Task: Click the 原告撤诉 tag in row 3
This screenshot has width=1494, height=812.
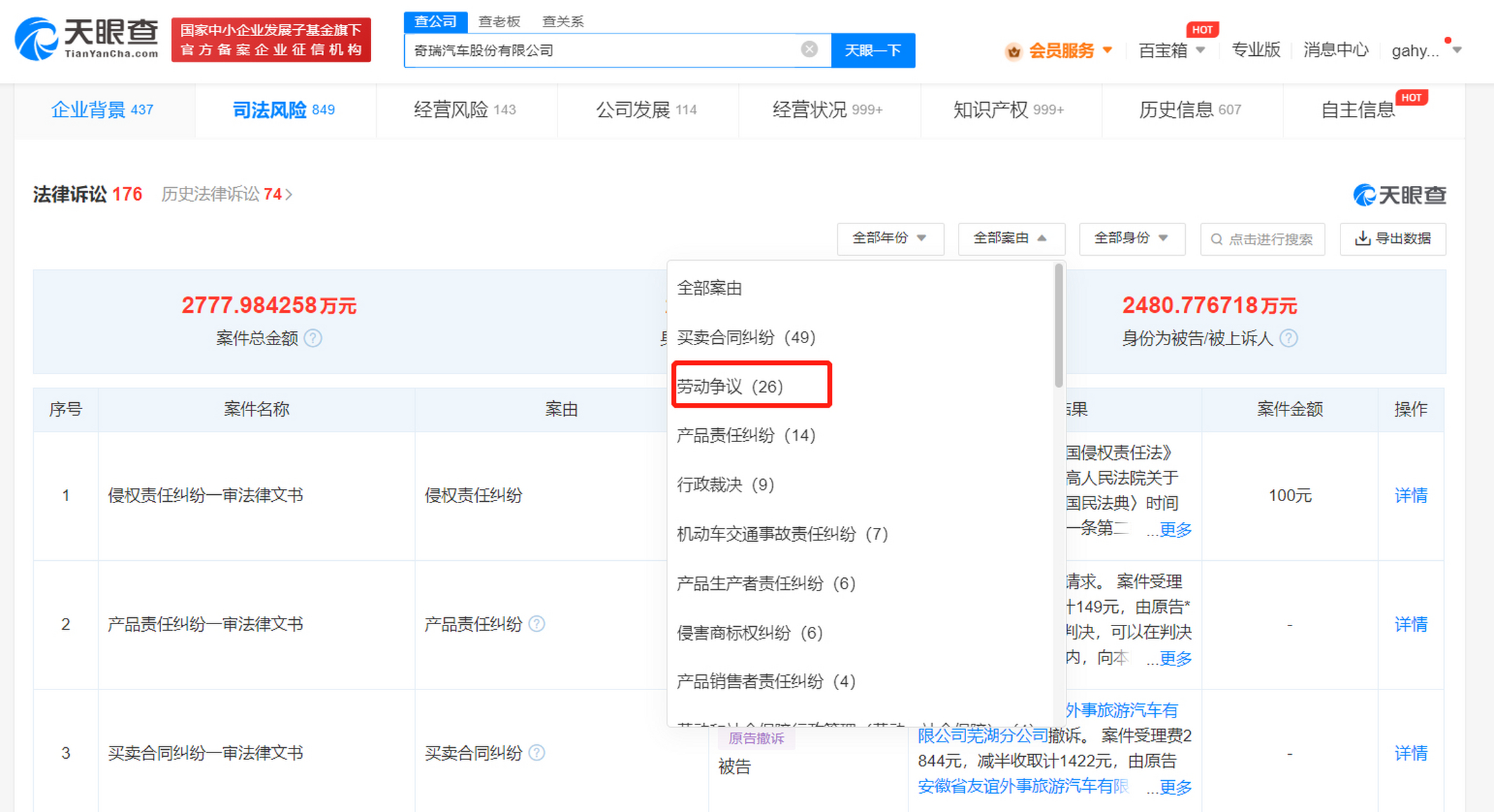Action: [756, 738]
